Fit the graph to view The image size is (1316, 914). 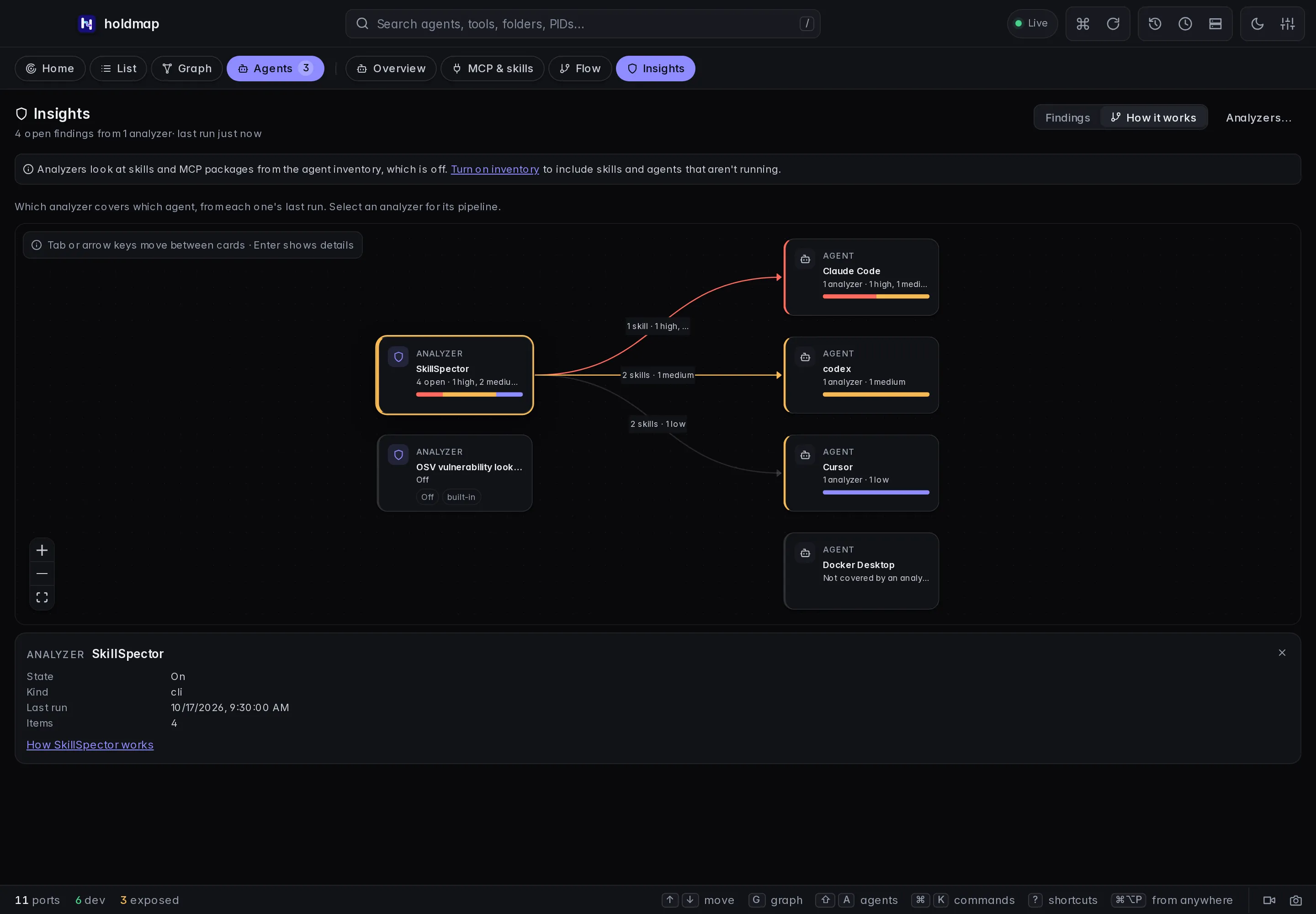(42, 597)
